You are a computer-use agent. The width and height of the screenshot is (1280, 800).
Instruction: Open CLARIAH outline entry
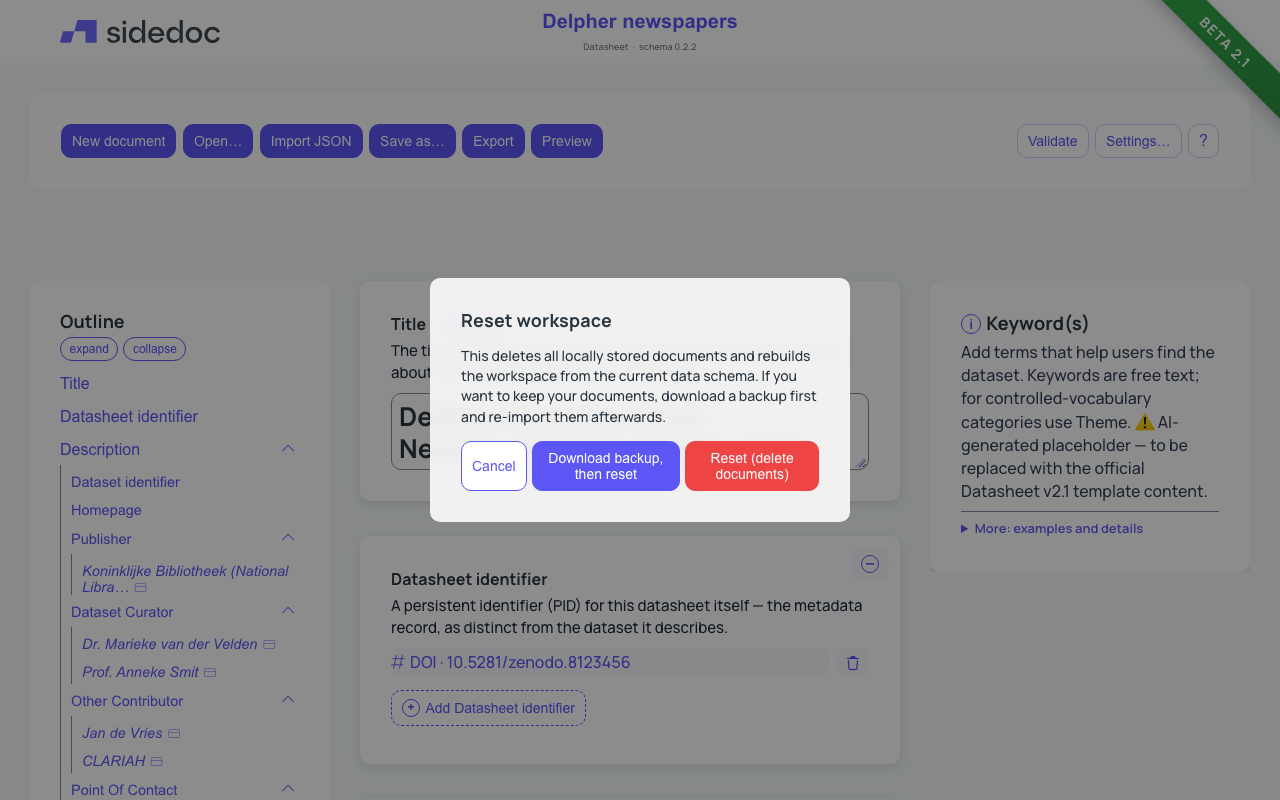pyautogui.click(x=114, y=762)
